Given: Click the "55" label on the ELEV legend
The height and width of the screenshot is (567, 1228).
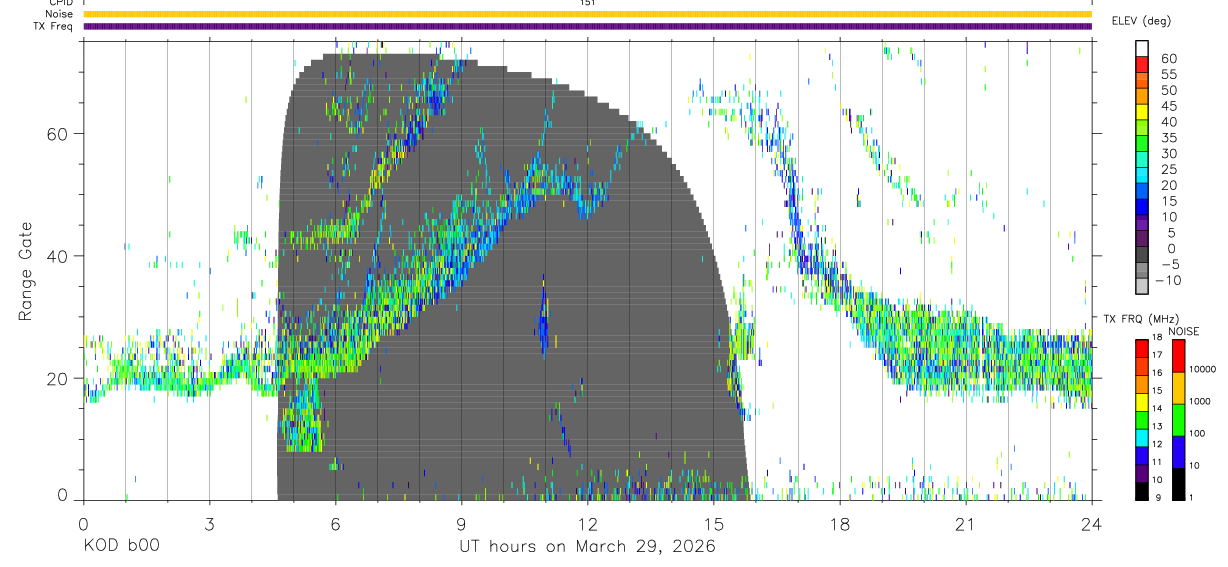Looking at the screenshot, I should pos(1169,74).
